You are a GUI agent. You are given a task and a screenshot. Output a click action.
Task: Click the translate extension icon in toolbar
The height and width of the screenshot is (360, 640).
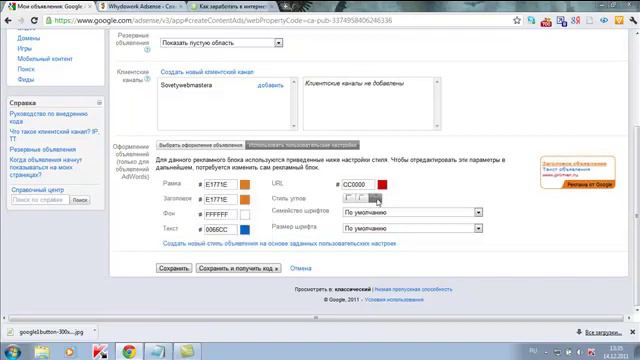click(562, 20)
